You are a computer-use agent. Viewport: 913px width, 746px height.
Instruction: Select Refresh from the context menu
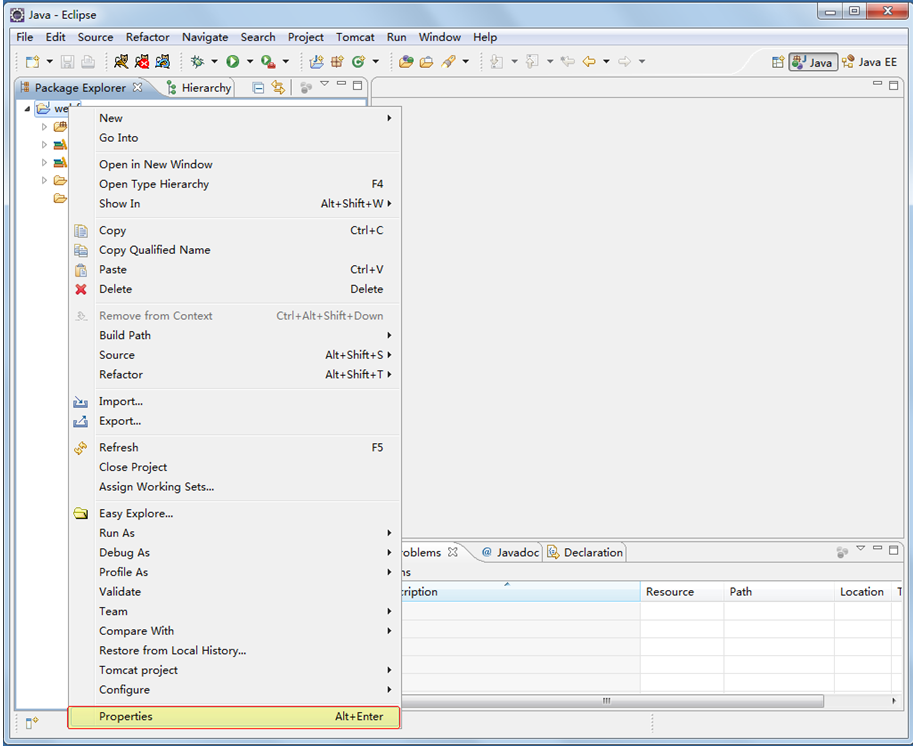234,448
